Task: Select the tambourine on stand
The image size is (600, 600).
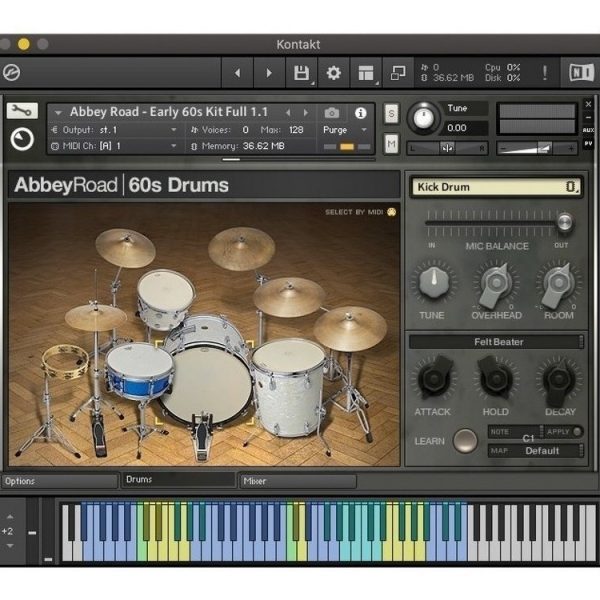Action: click(65, 362)
